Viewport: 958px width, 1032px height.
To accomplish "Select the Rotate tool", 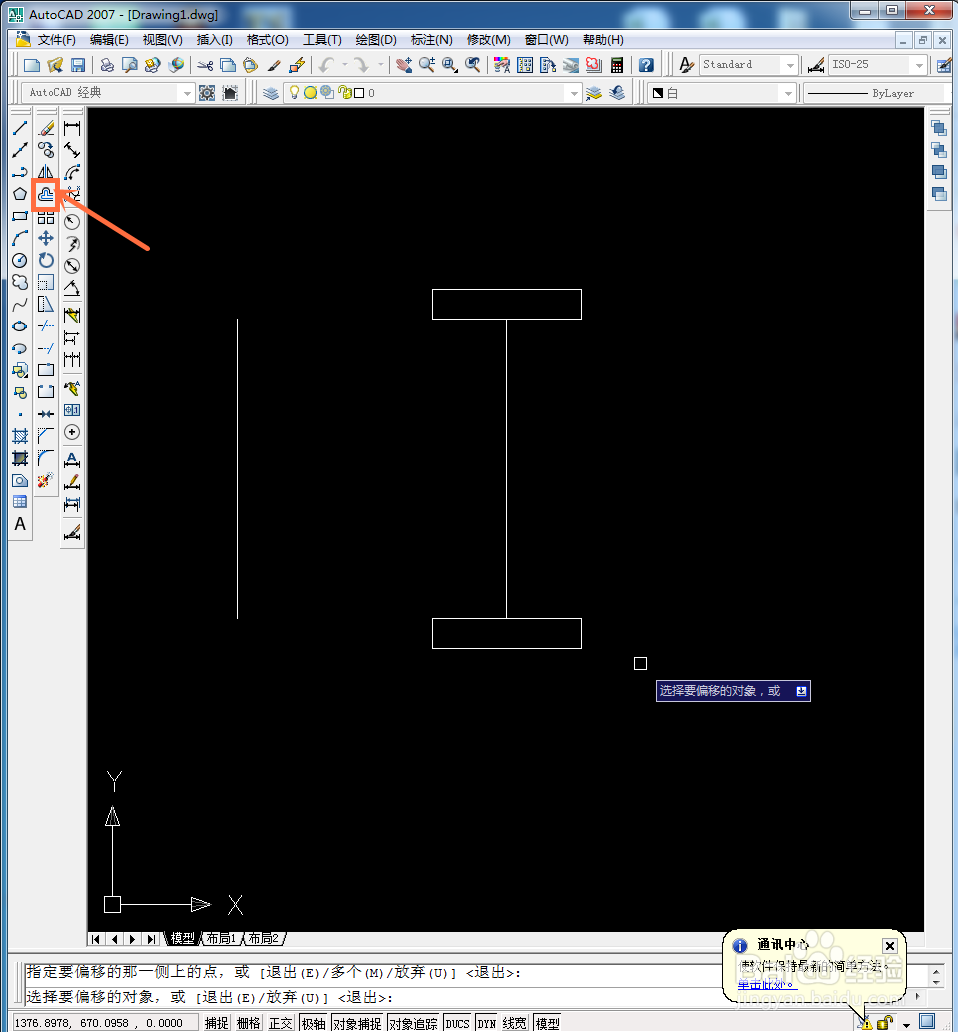I will pyautogui.click(x=46, y=260).
